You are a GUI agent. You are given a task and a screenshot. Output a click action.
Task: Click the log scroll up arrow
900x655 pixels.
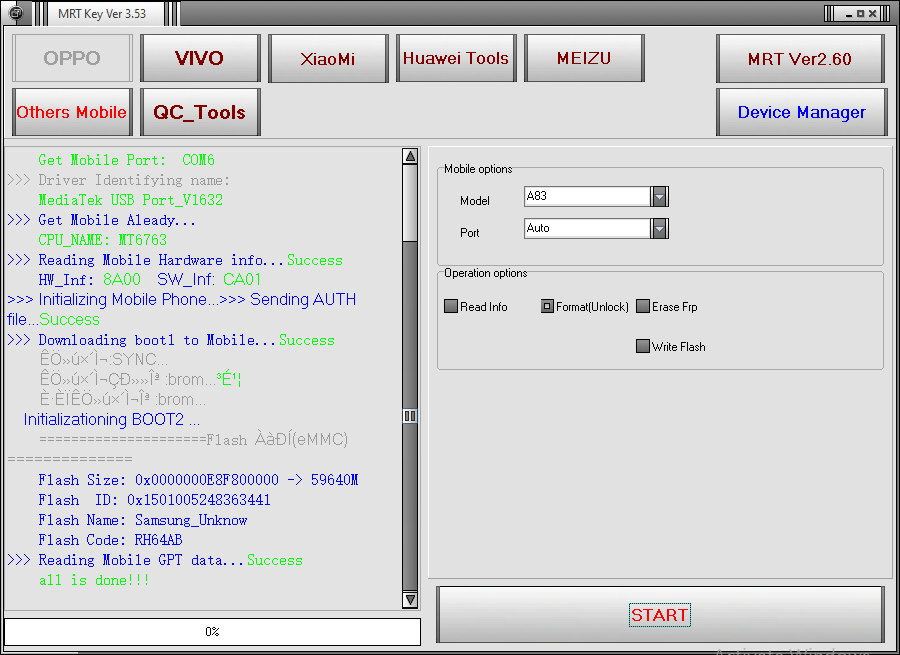[x=410, y=156]
